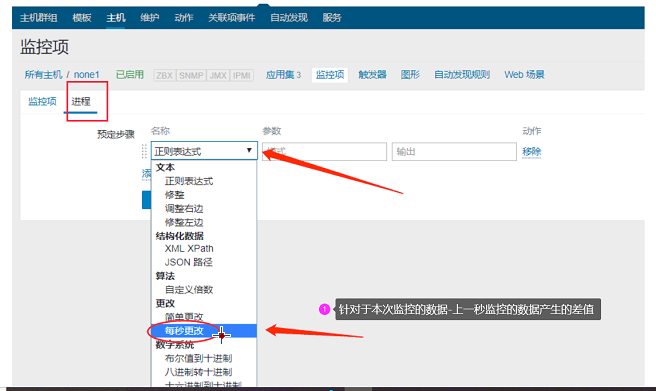Collapse the 正则表达式 step name dropdown
The image size is (656, 391).
click(x=204, y=151)
